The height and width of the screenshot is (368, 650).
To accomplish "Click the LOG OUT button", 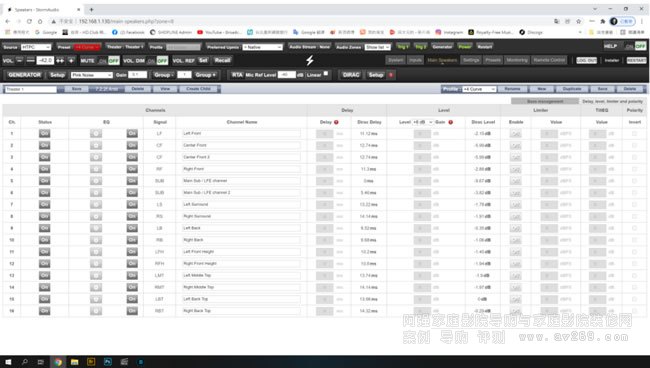I will tap(587, 61).
